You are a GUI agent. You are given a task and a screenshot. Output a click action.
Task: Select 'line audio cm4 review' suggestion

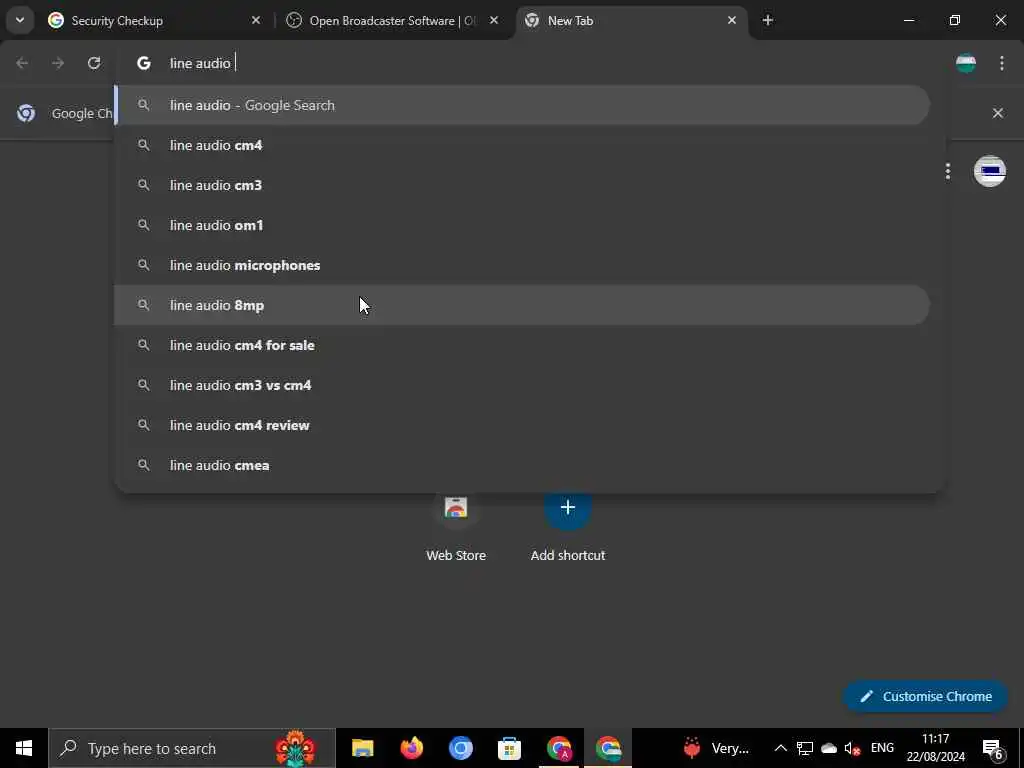tap(522, 425)
